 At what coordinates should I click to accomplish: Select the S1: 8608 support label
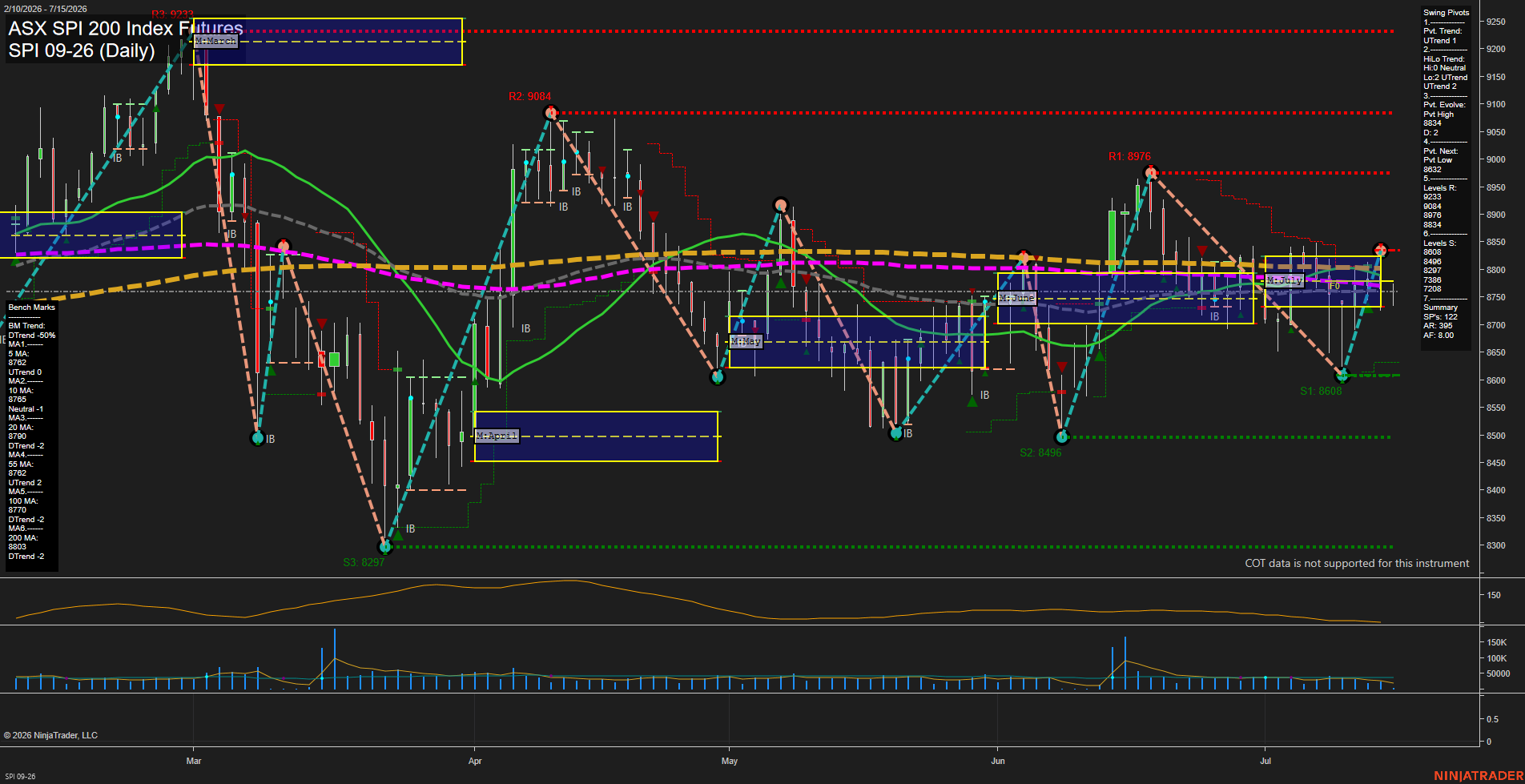pyautogui.click(x=1321, y=391)
